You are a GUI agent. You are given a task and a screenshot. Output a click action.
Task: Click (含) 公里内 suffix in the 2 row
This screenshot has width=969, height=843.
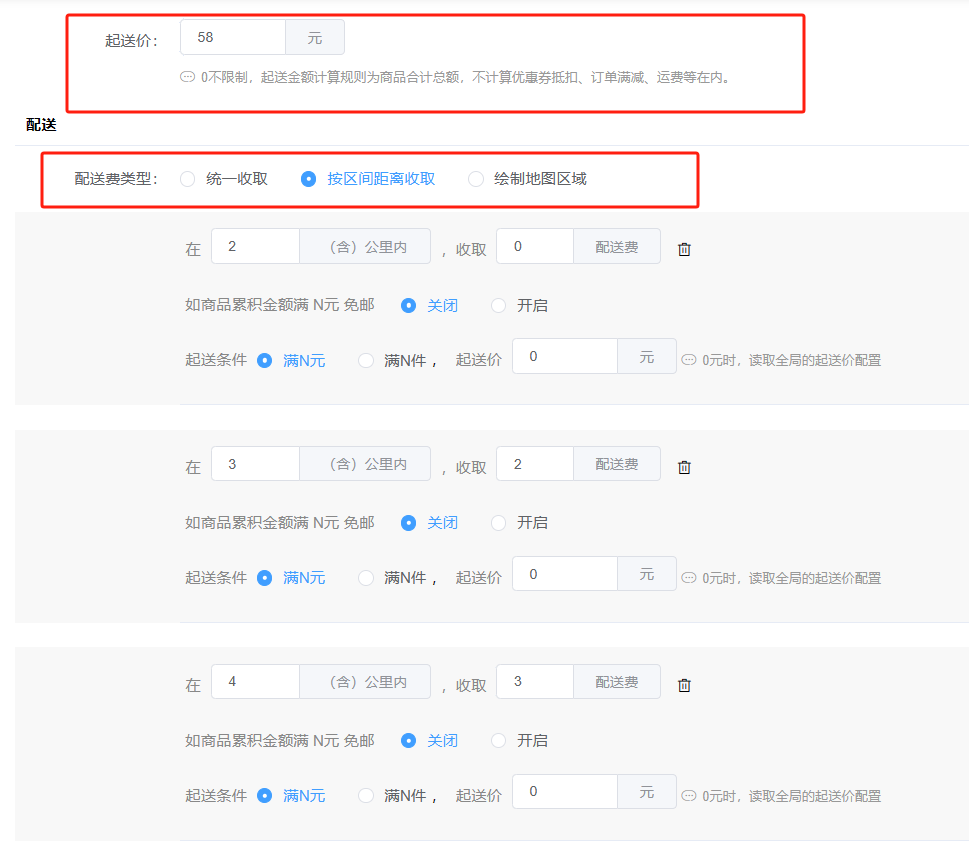[365, 246]
